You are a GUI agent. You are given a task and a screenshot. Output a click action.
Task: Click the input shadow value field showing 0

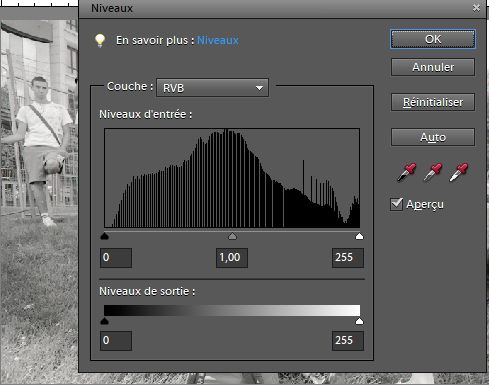click(x=116, y=258)
